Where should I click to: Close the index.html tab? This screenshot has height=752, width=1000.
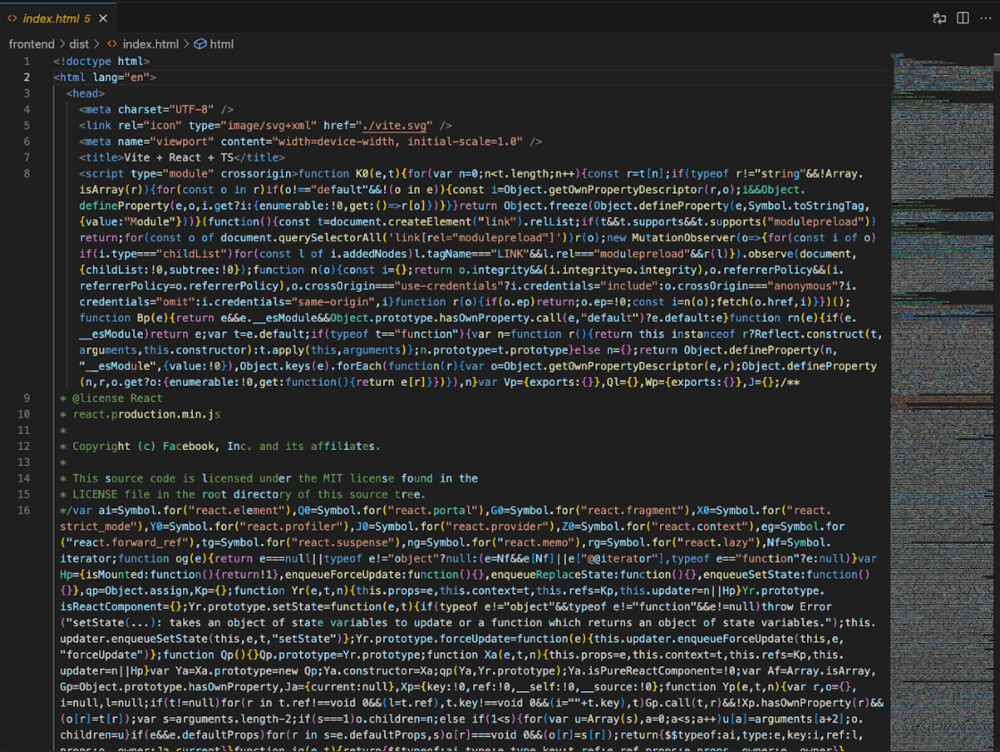[103, 18]
